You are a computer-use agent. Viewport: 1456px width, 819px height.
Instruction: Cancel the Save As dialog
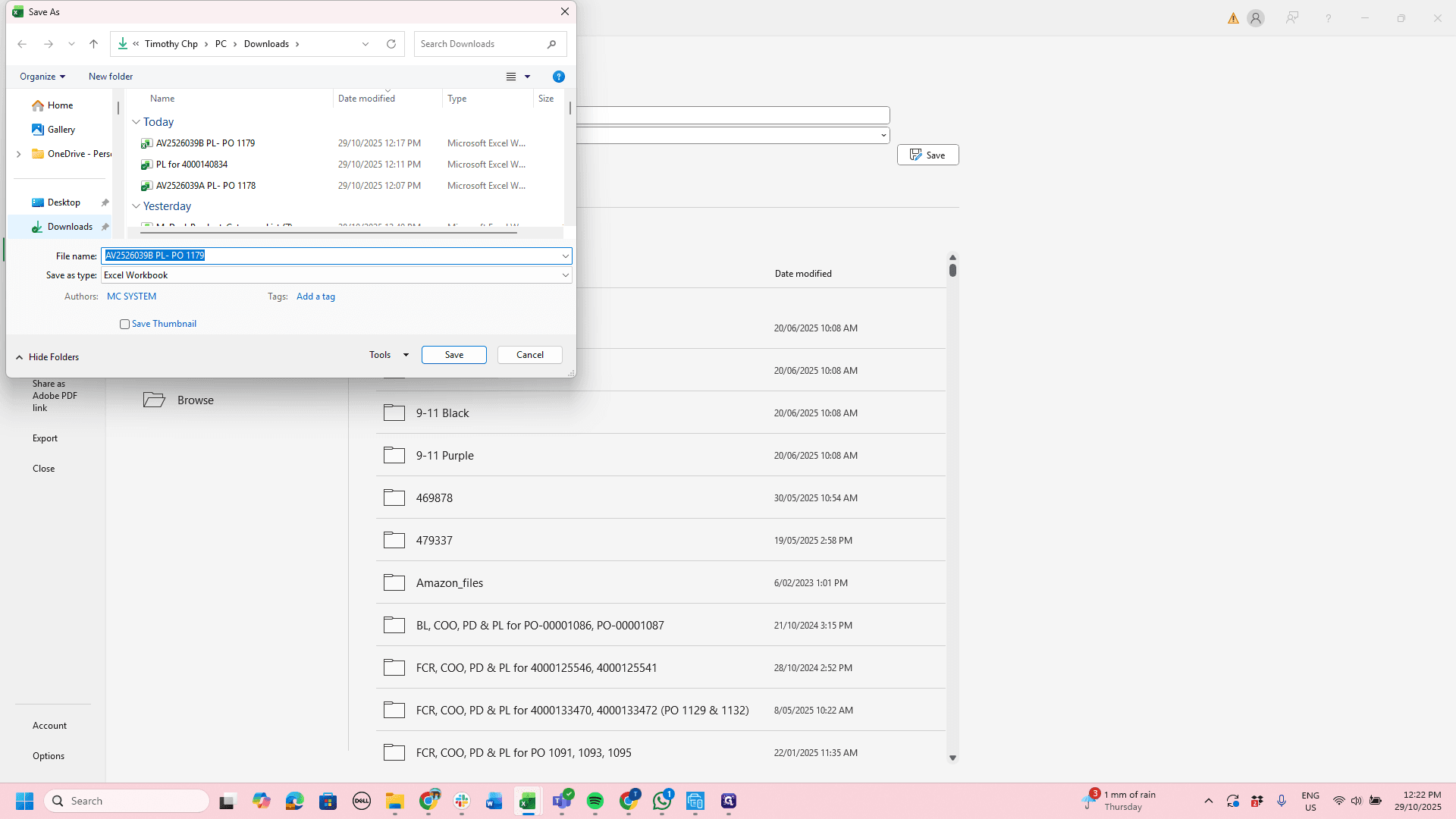pyautogui.click(x=530, y=355)
